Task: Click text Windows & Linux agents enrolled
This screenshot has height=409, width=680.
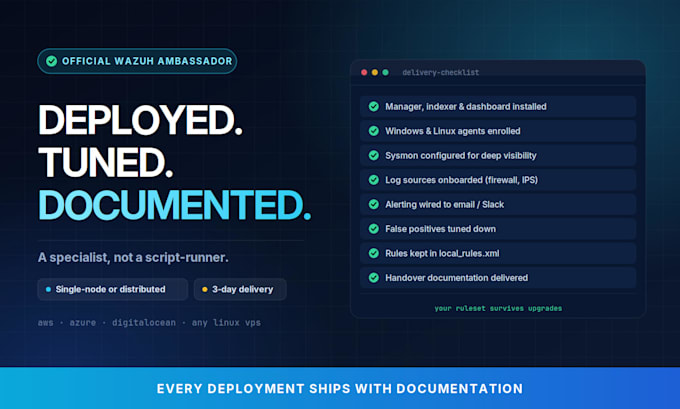Action: [x=453, y=131]
